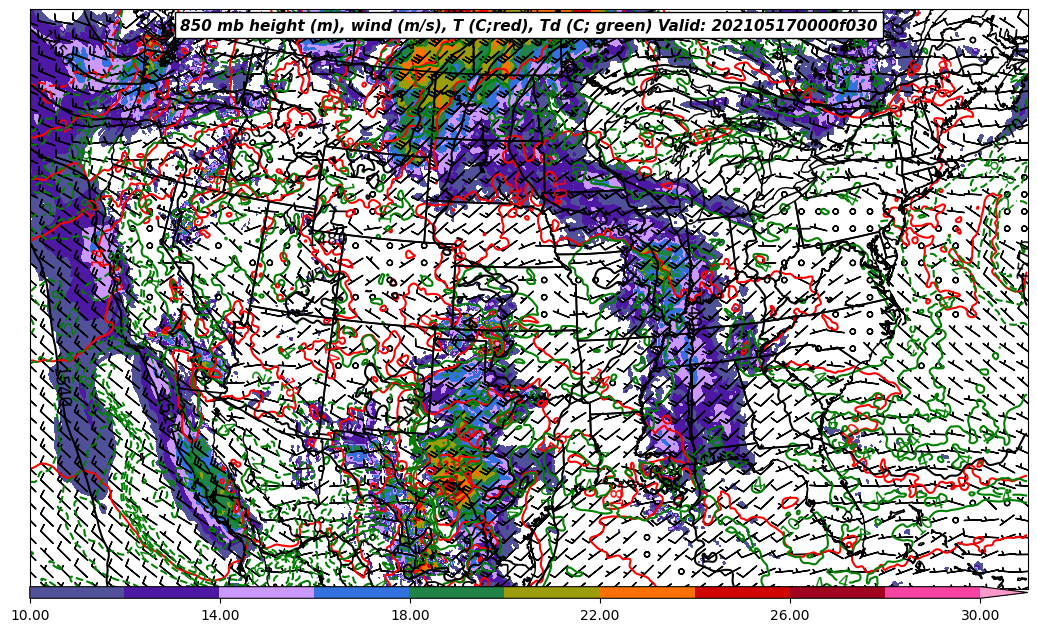Click the pale pink colorbar arrow tip

click(1003, 592)
